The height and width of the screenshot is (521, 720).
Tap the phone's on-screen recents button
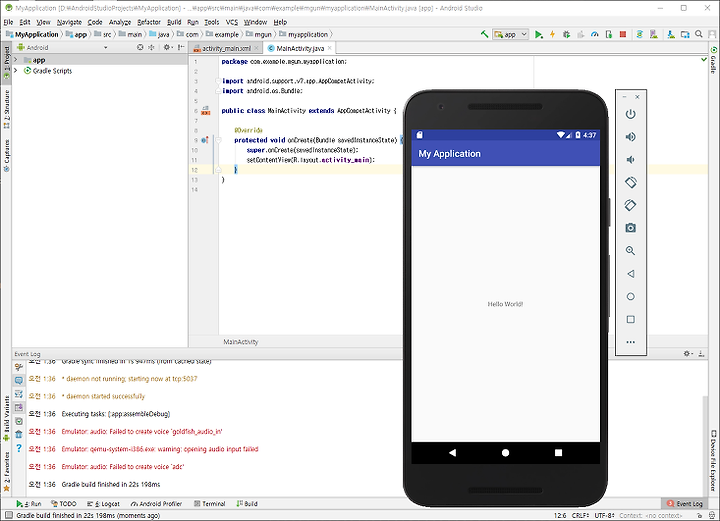pyautogui.click(x=558, y=453)
